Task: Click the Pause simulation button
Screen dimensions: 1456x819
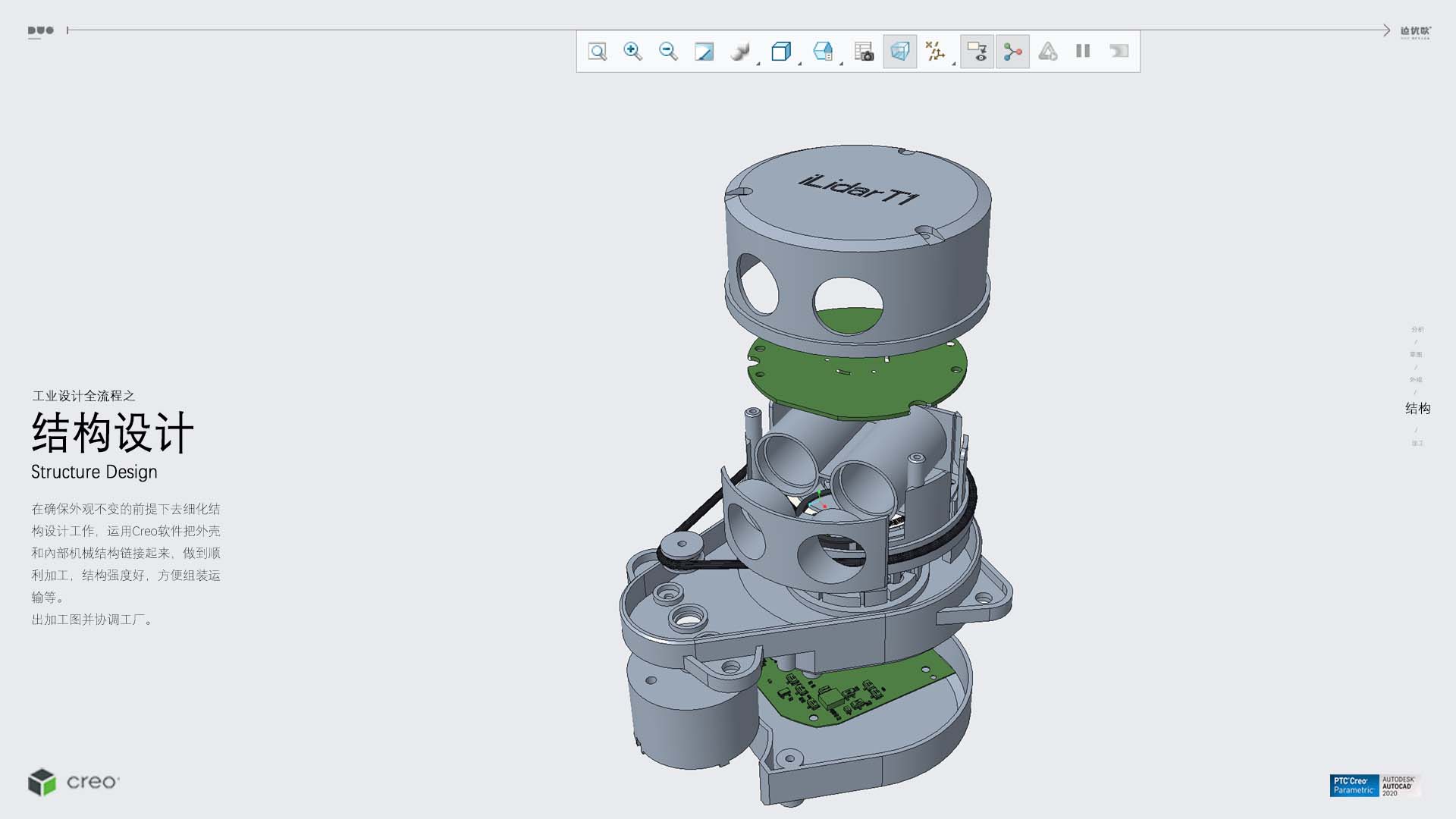Action: (1083, 52)
